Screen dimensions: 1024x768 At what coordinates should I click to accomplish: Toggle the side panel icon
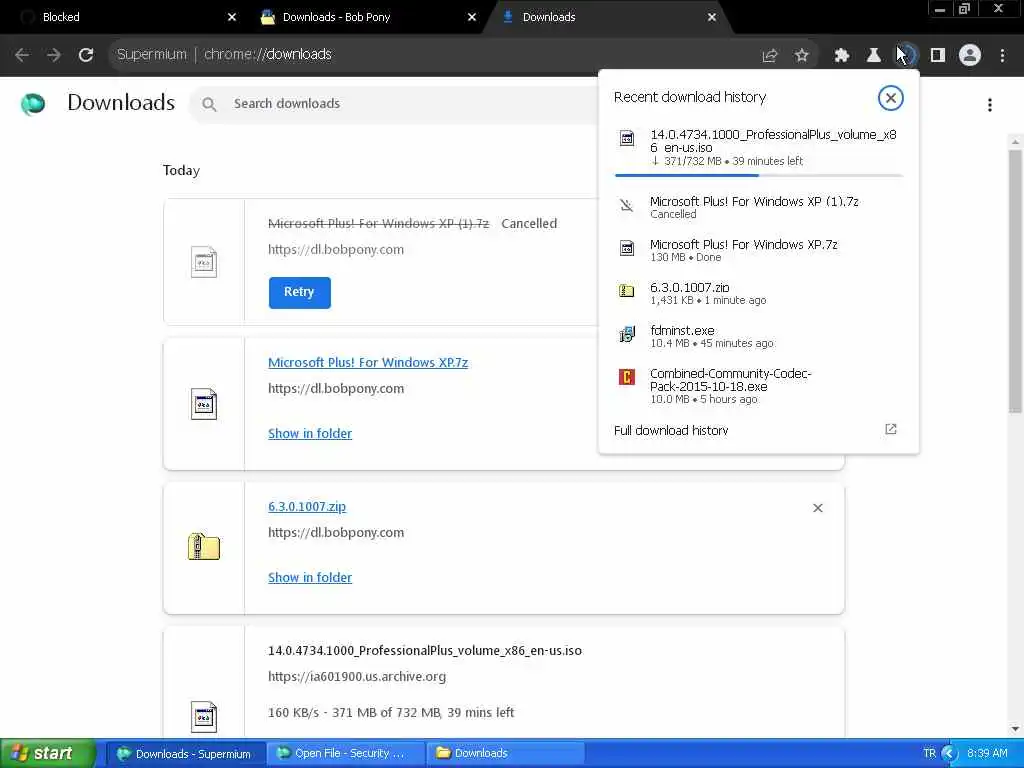coord(938,56)
